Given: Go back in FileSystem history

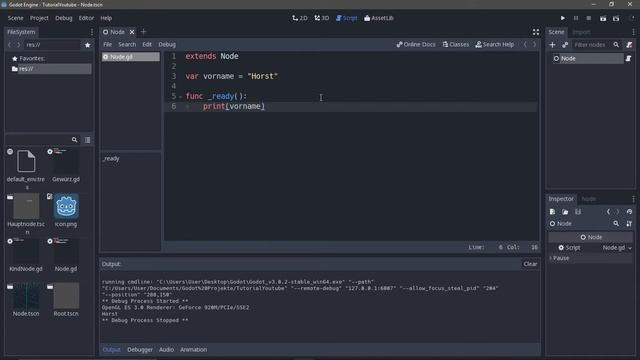Looking at the screenshot, I should pos(10,45).
